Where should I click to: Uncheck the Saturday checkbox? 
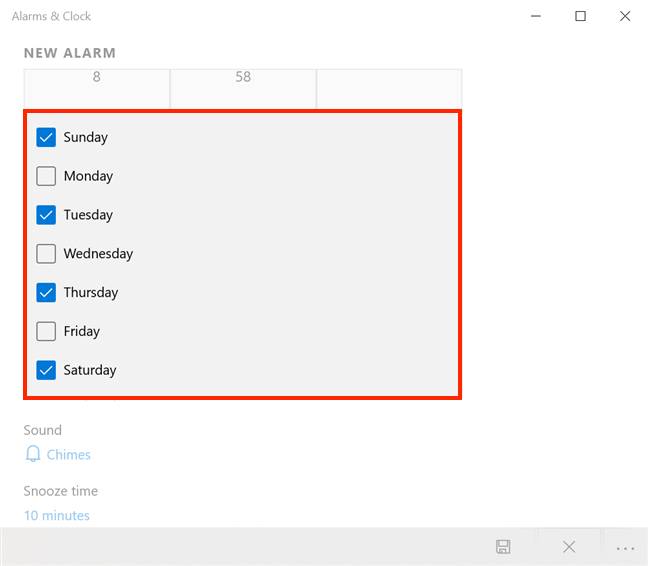coord(46,370)
